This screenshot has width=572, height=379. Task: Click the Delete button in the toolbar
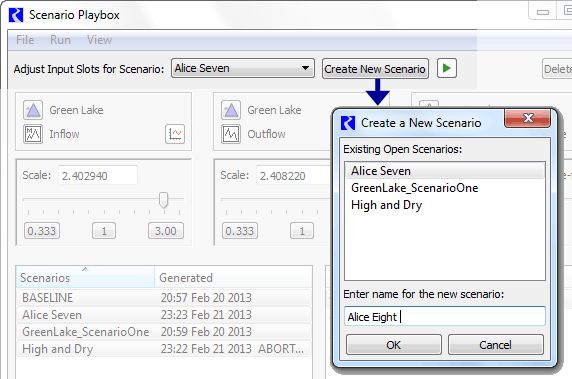click(557, 69)
